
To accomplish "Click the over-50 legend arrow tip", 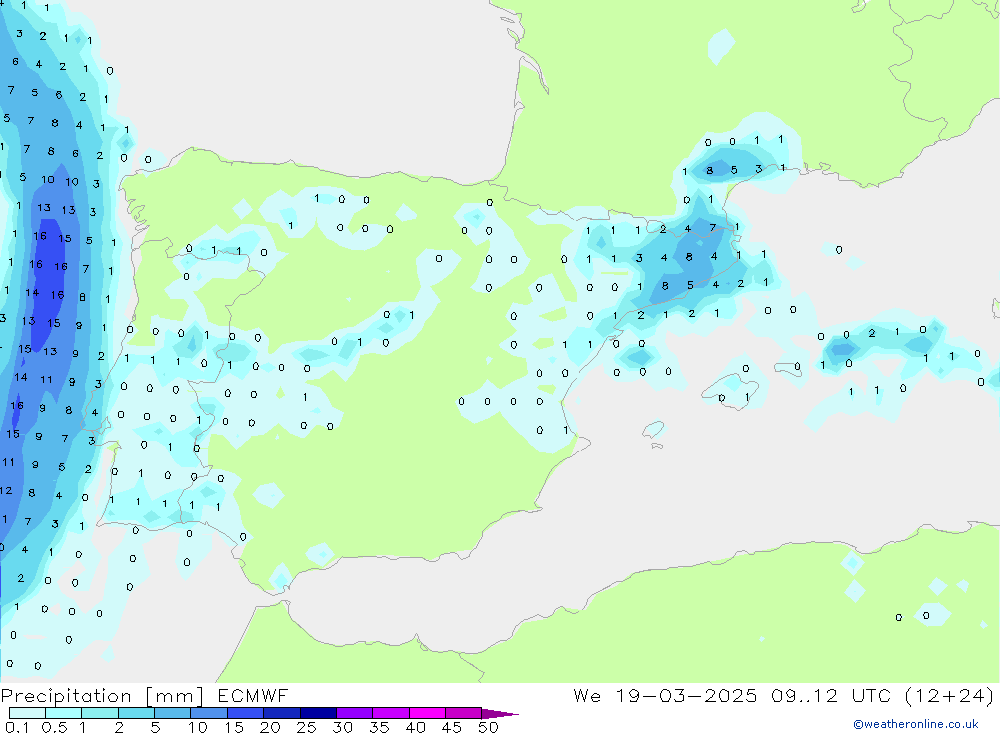I will click(x=499, y=714).
